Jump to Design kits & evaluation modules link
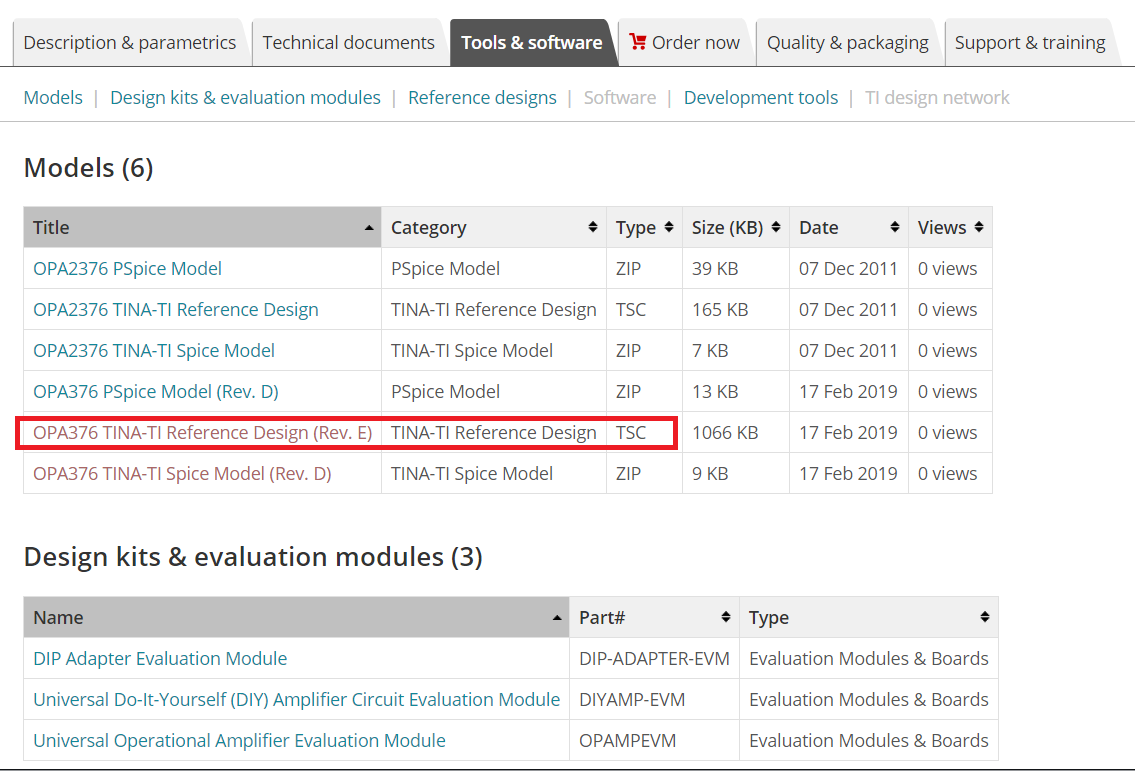 (245, 98)
